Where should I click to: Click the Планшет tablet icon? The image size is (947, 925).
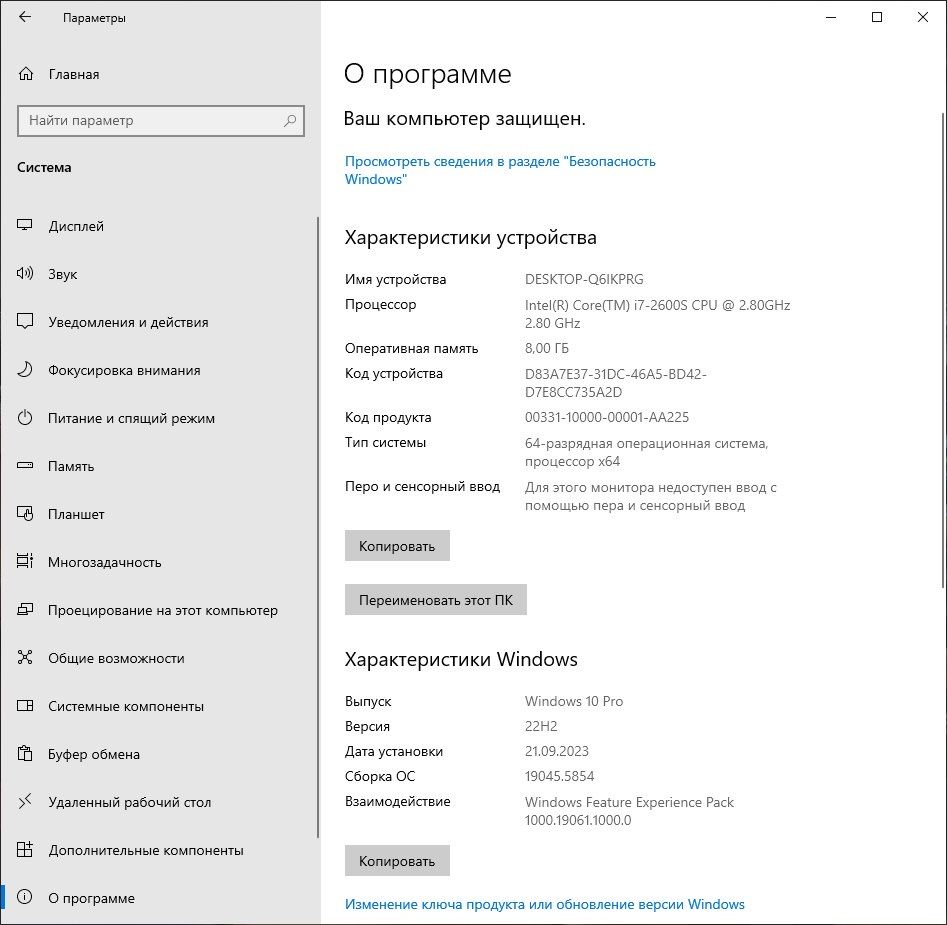coord(25,513)
